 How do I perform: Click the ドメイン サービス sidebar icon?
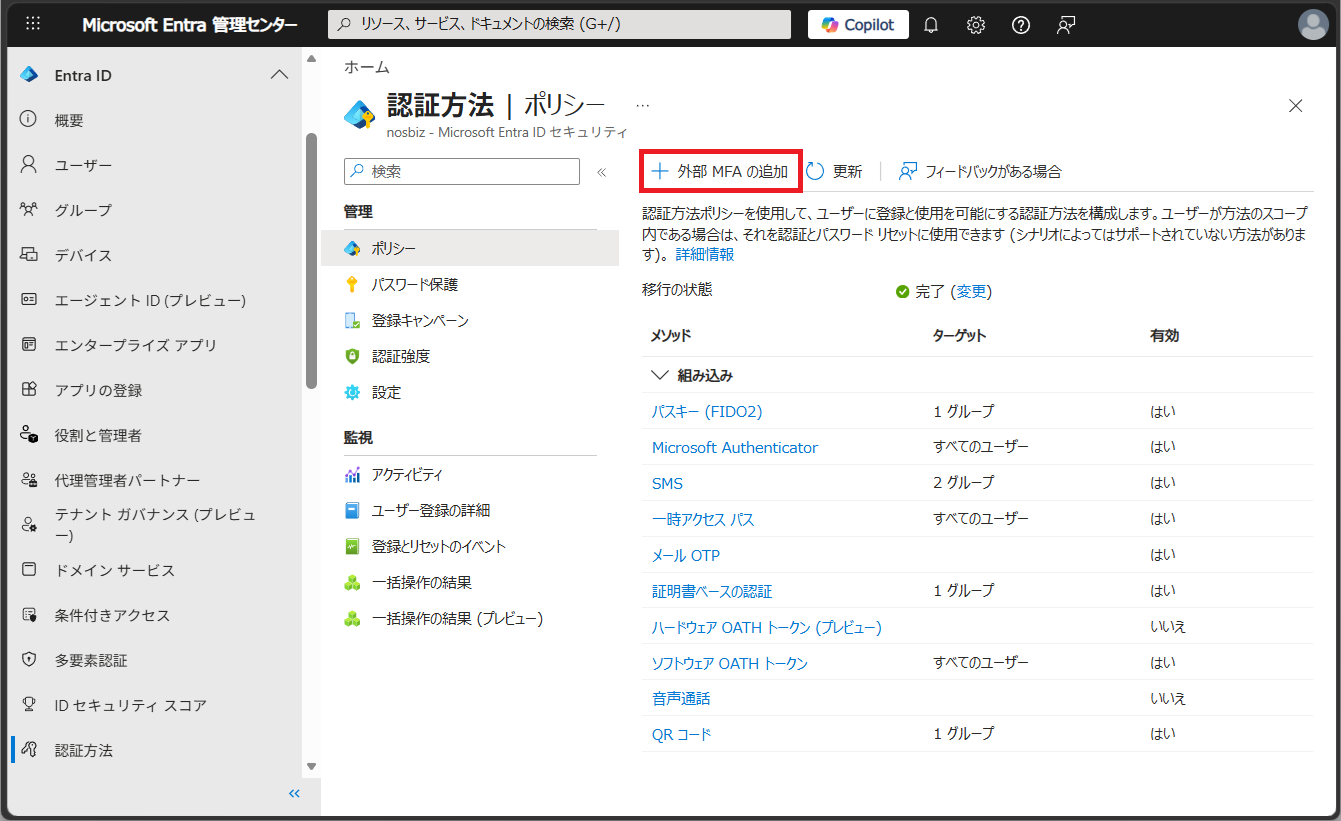(x=29, y=570)
